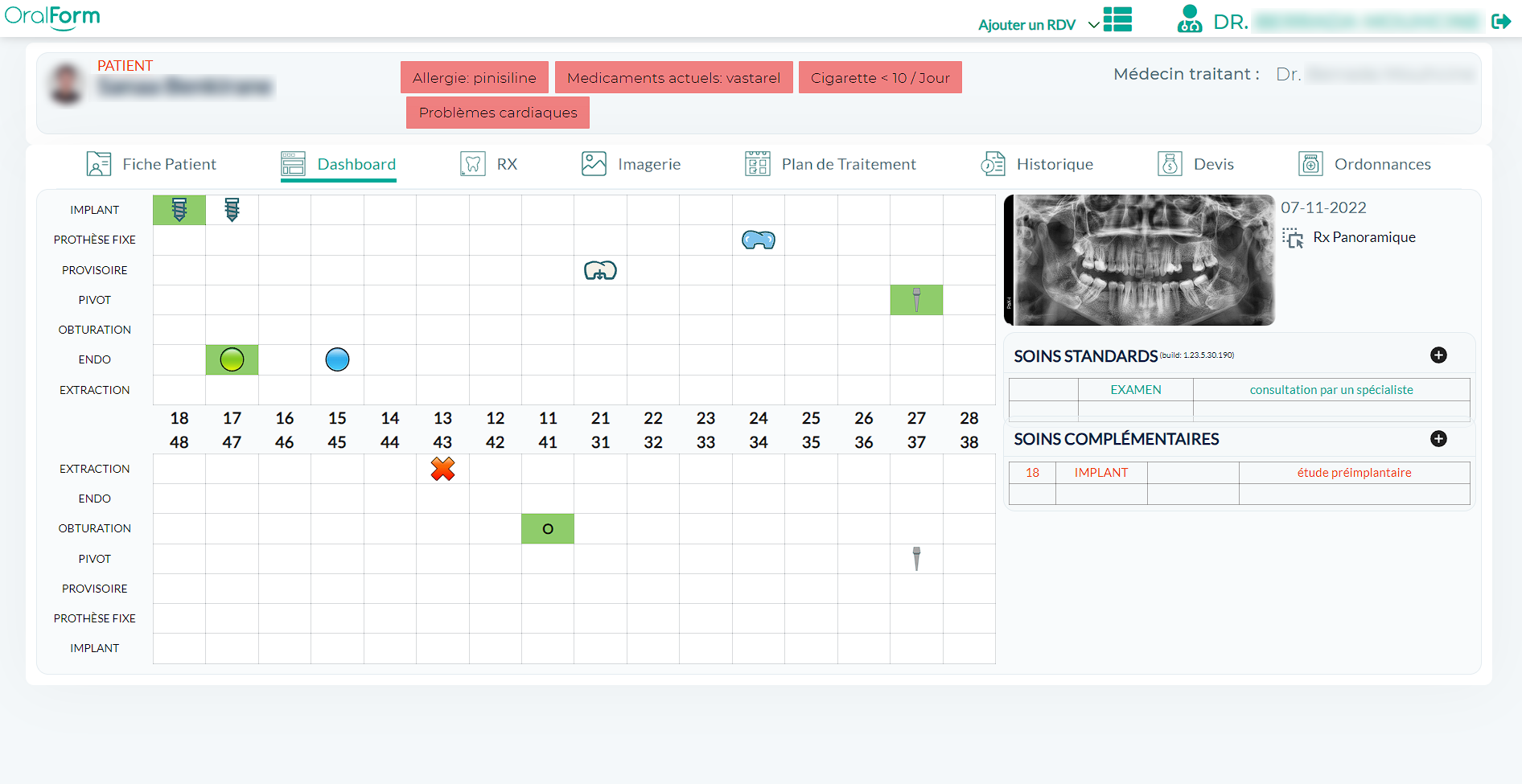Click the pivot icon on tooth 27

tap(916, 300)
